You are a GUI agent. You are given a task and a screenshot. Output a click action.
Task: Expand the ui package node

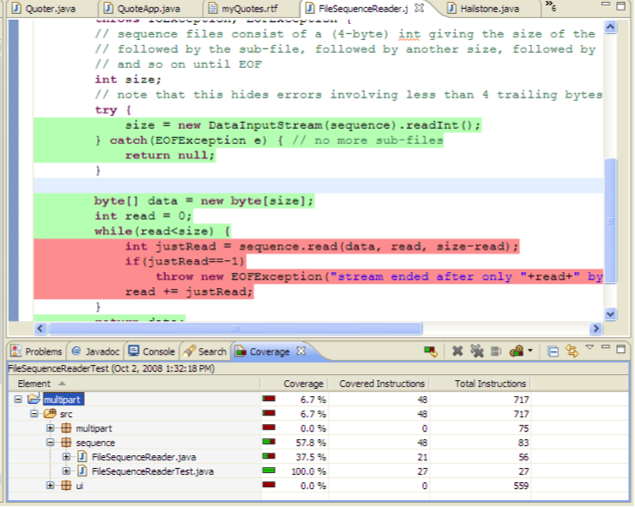pyautogui.click(x=51, y=485)
